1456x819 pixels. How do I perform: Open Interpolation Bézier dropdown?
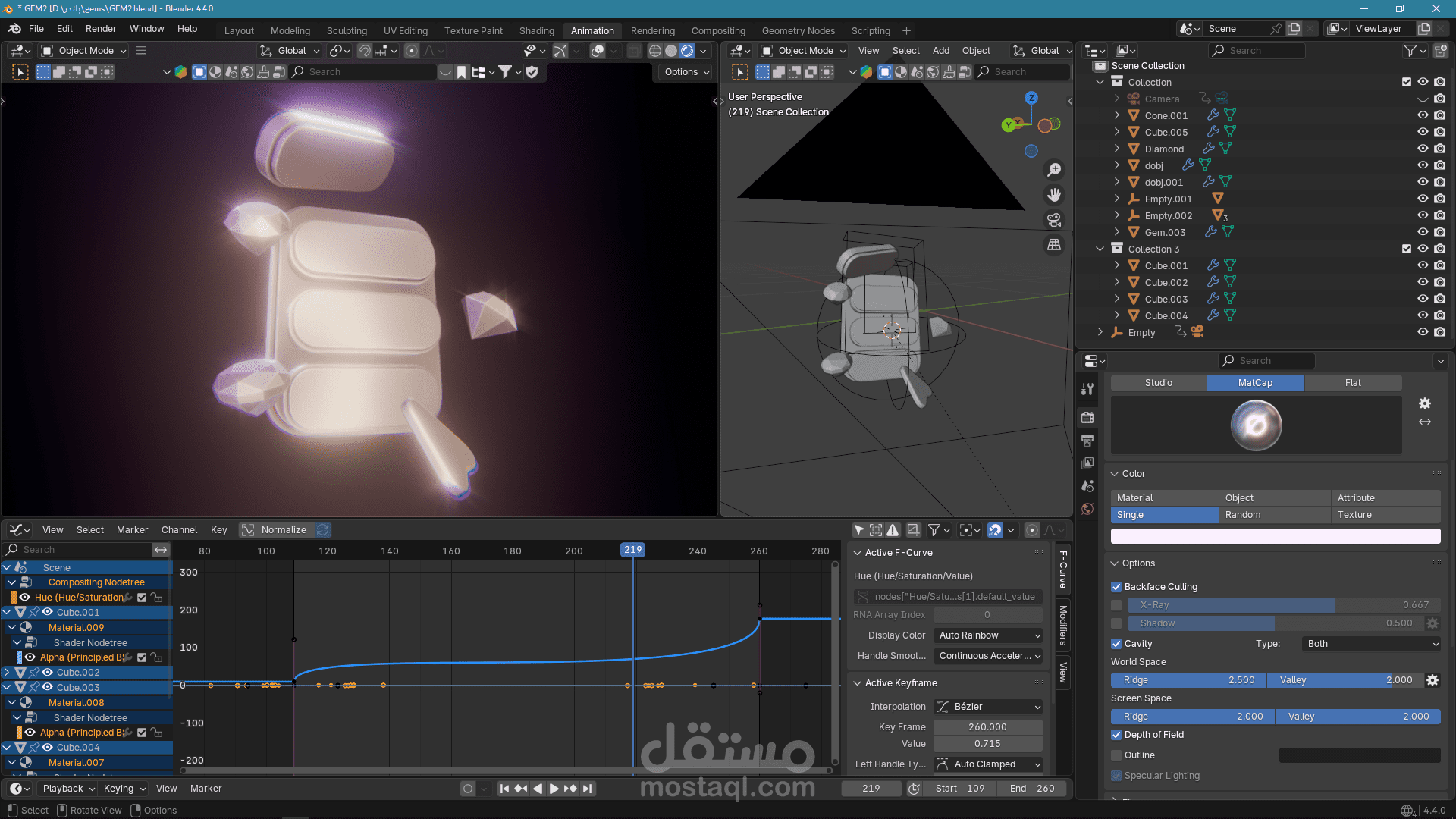tap(988, 707)
